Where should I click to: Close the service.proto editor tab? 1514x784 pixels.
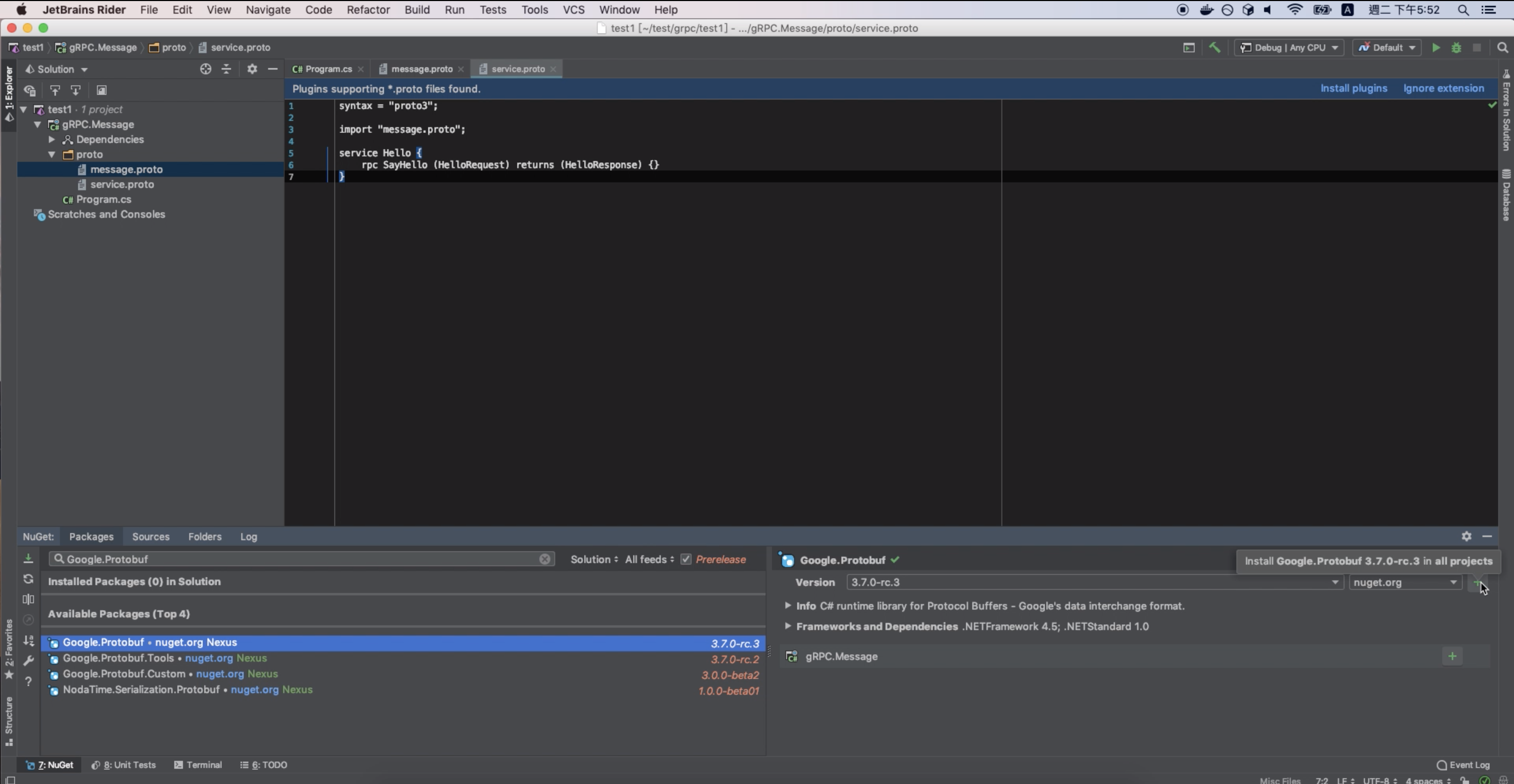pyautogui.click(x=553, y=69)
